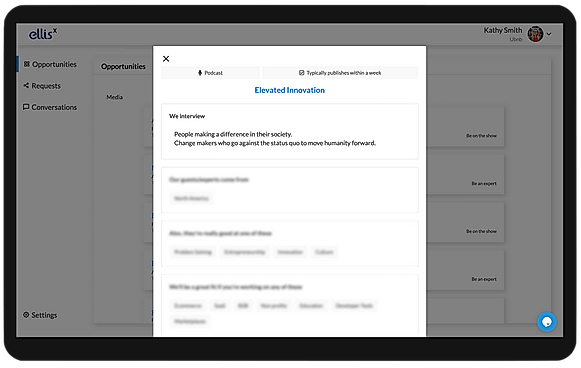Click first Be on the show label
581x368 pixels.
[x=481, y=136]
